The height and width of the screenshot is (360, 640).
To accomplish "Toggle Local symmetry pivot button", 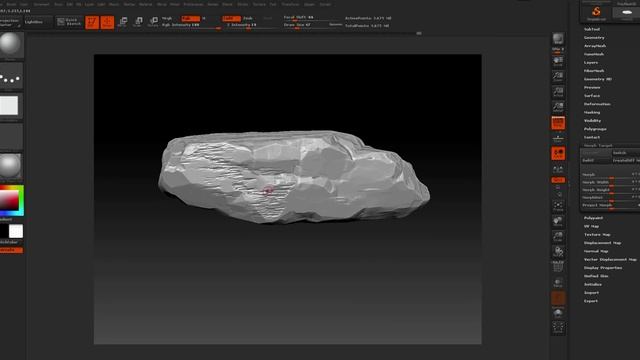I will coord(558,153).
